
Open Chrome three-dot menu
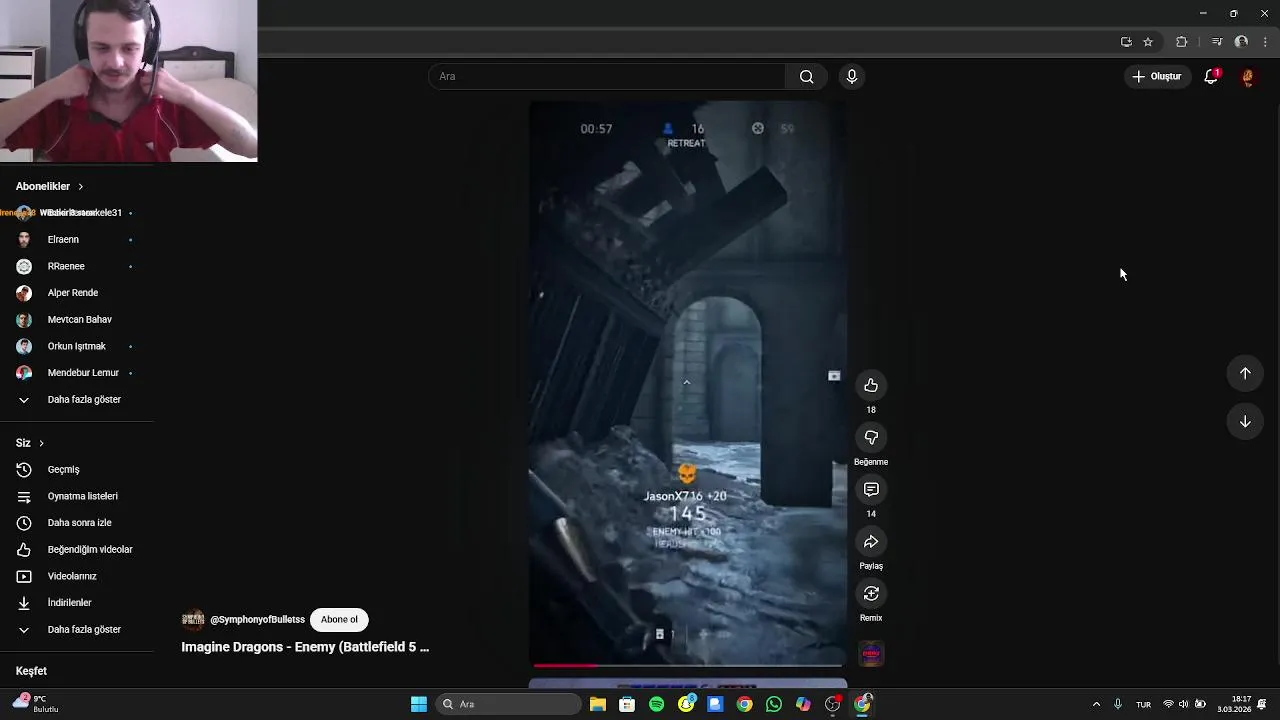click(1265, 42)
